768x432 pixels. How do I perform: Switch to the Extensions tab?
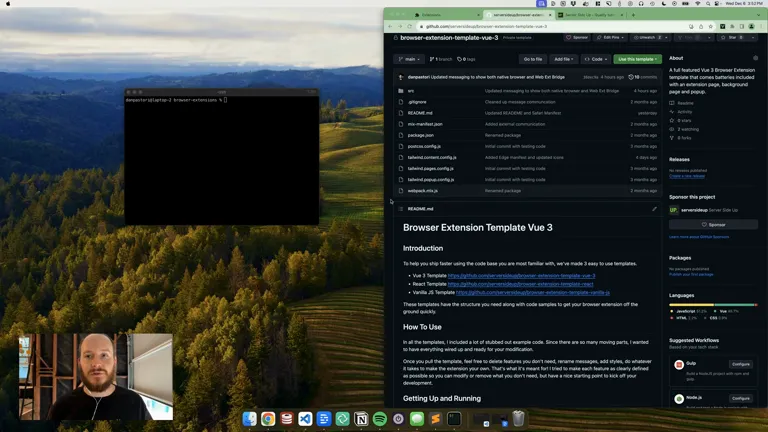click(445, 15)
